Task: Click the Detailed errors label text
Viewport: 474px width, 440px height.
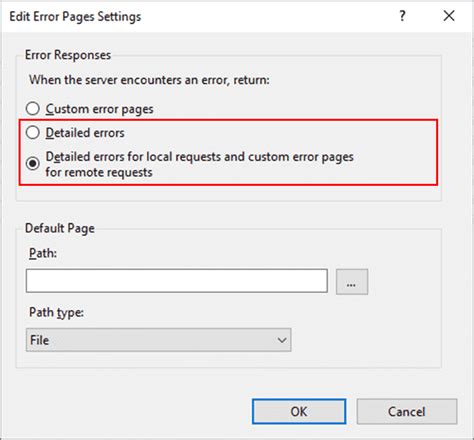Action: tap(85, 133)
